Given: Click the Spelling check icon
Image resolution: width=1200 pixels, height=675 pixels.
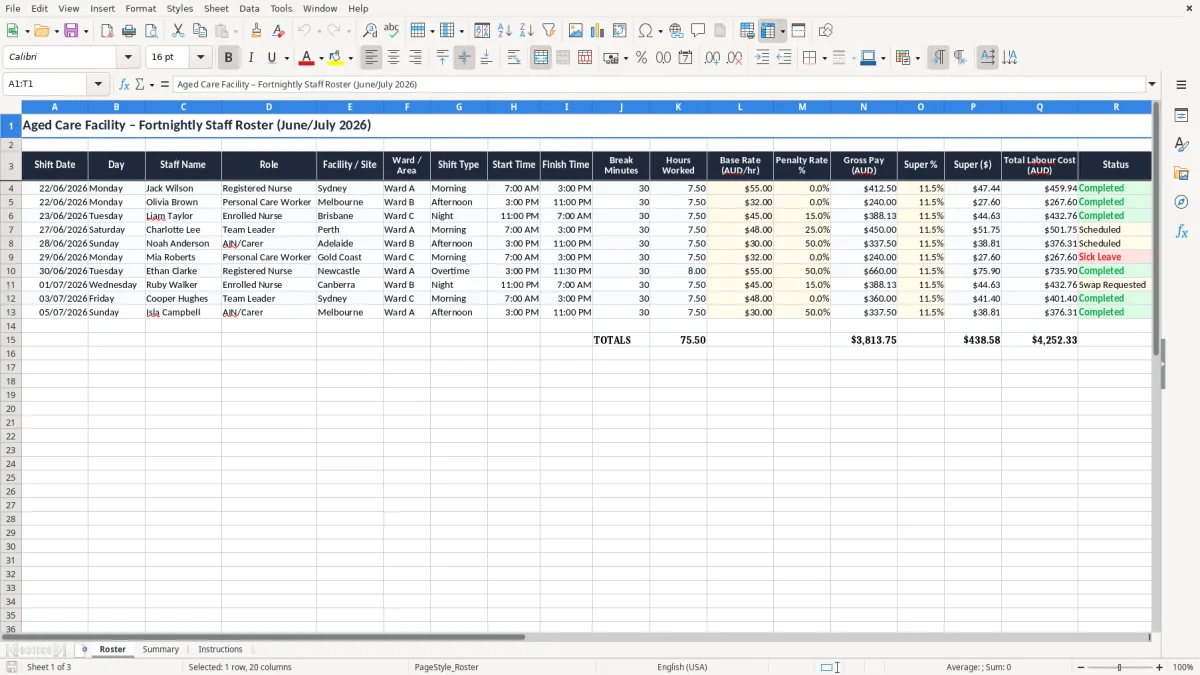Looking at the screenshot, I should 391,30.
